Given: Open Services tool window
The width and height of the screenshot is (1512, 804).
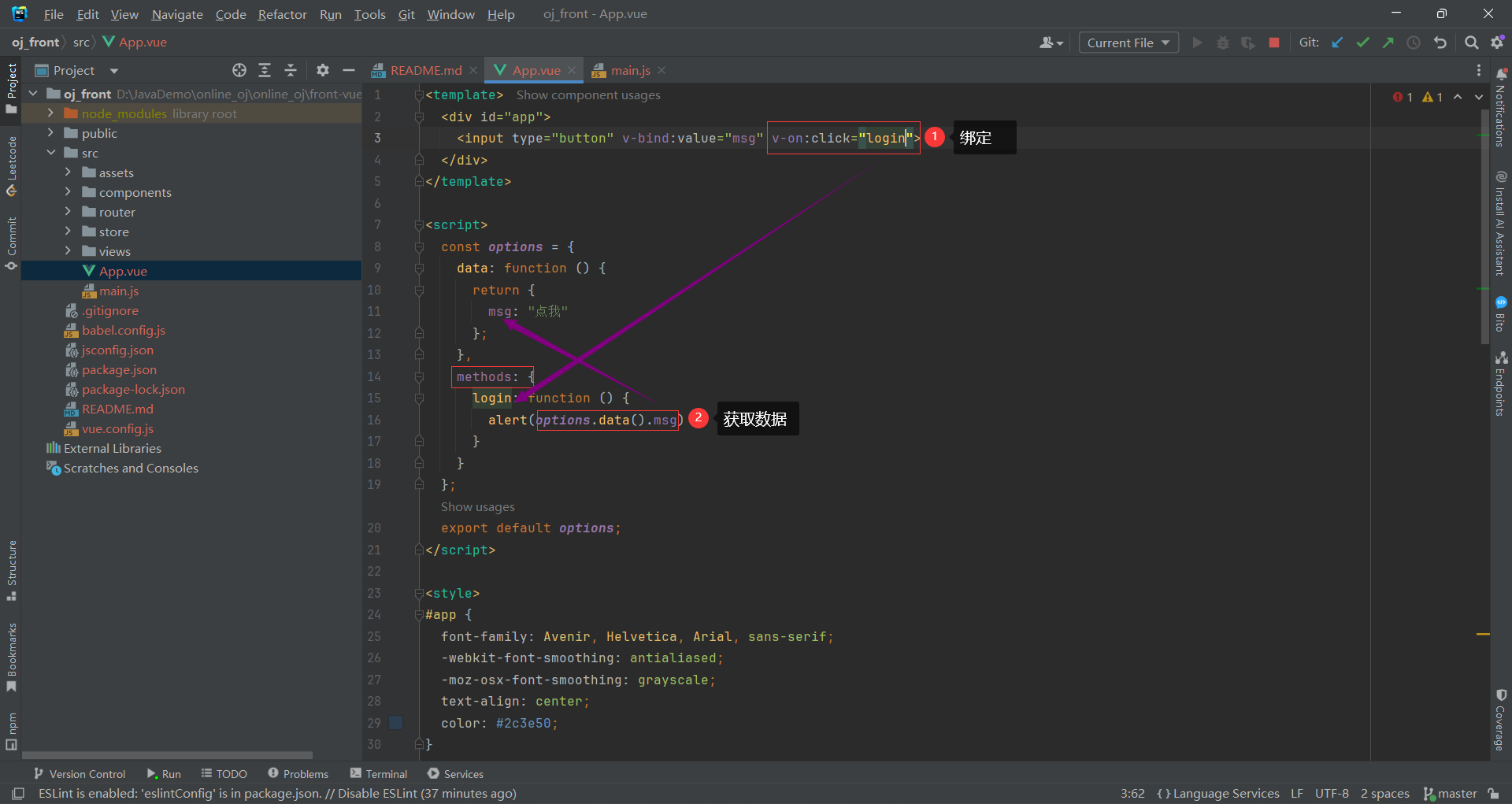Looking at the screenshot, I should point(455,774).
